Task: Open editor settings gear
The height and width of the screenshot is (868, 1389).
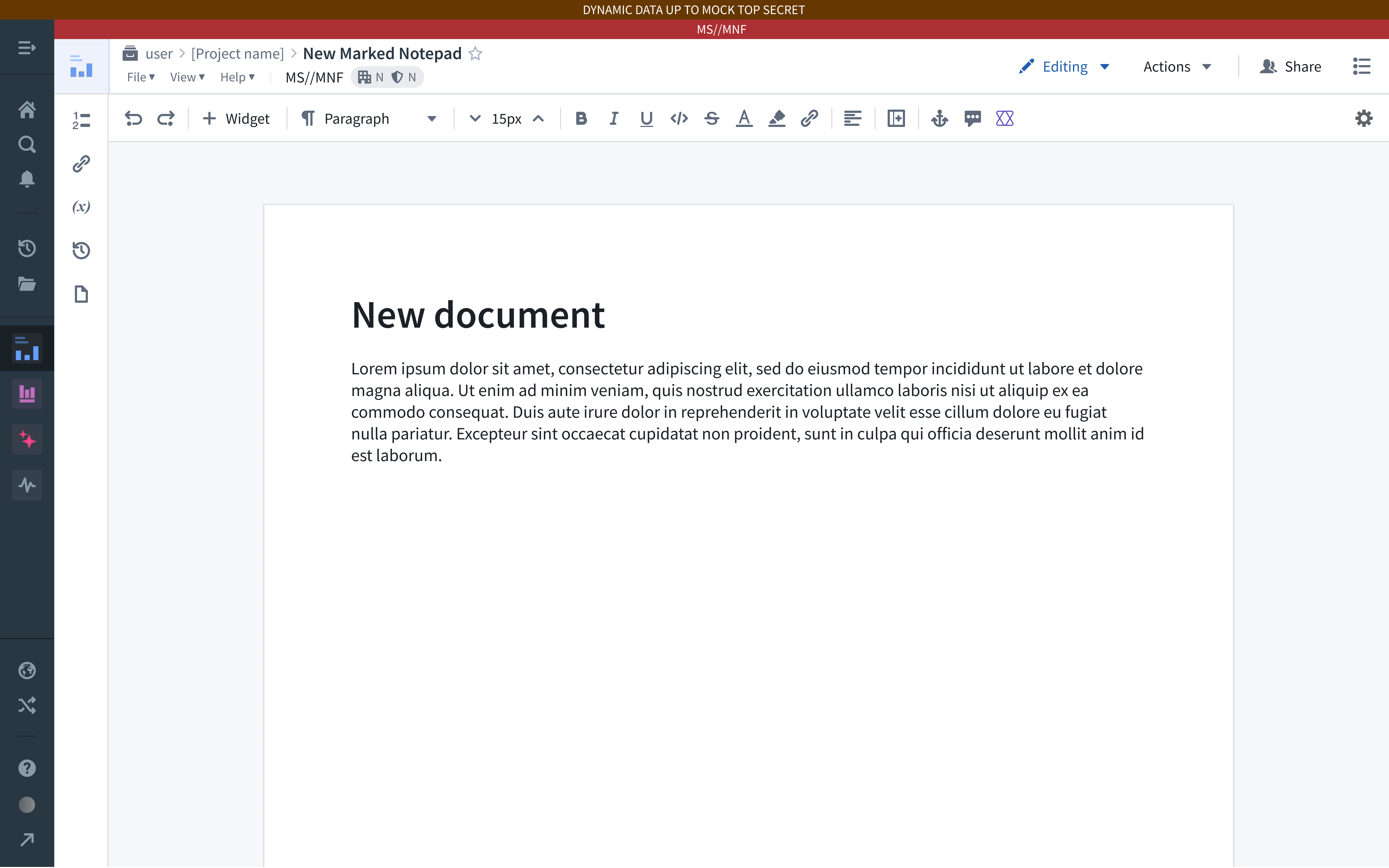Action: tap(1364, 118)
